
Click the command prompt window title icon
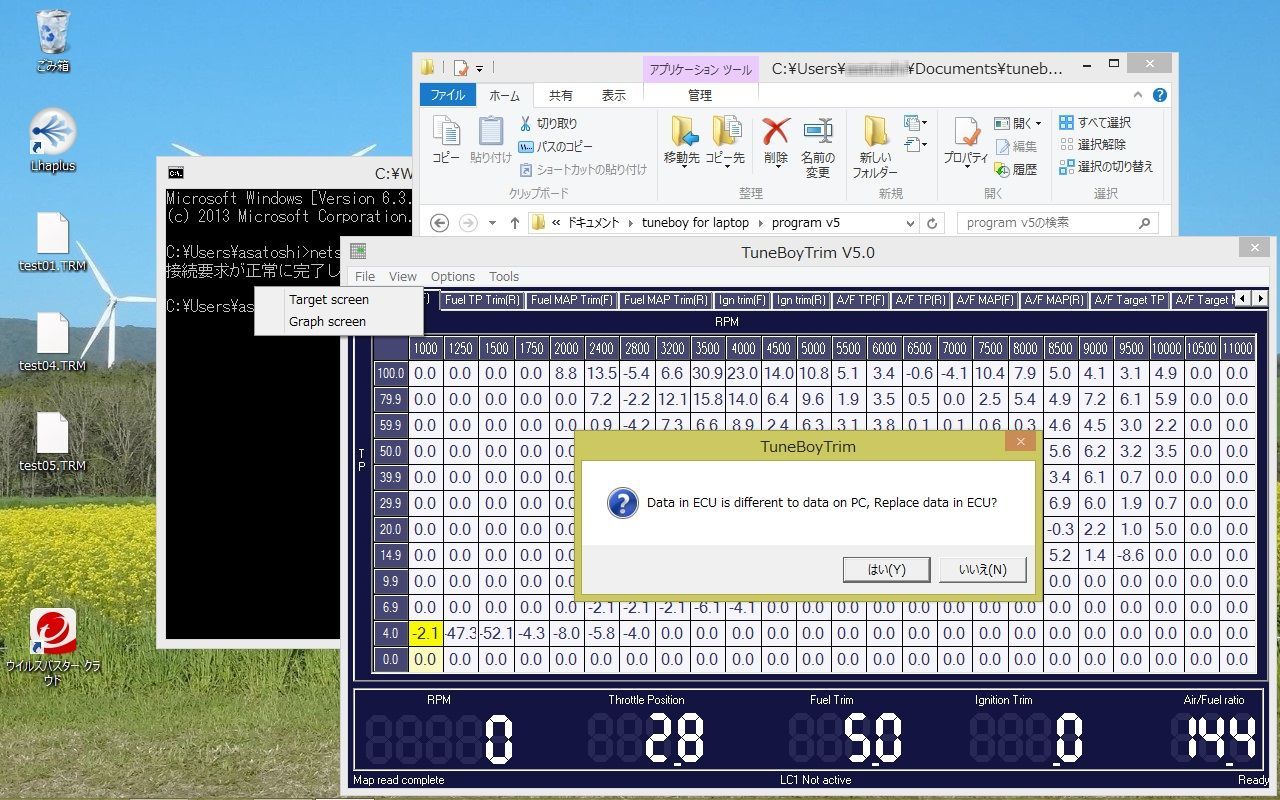tap(175, 173)
